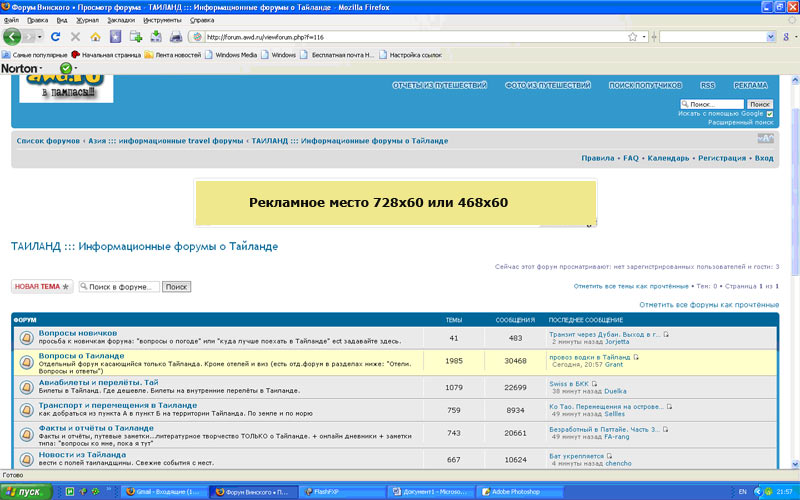Go to the Home page icon

pyautogui.click(x=95, y=37)
